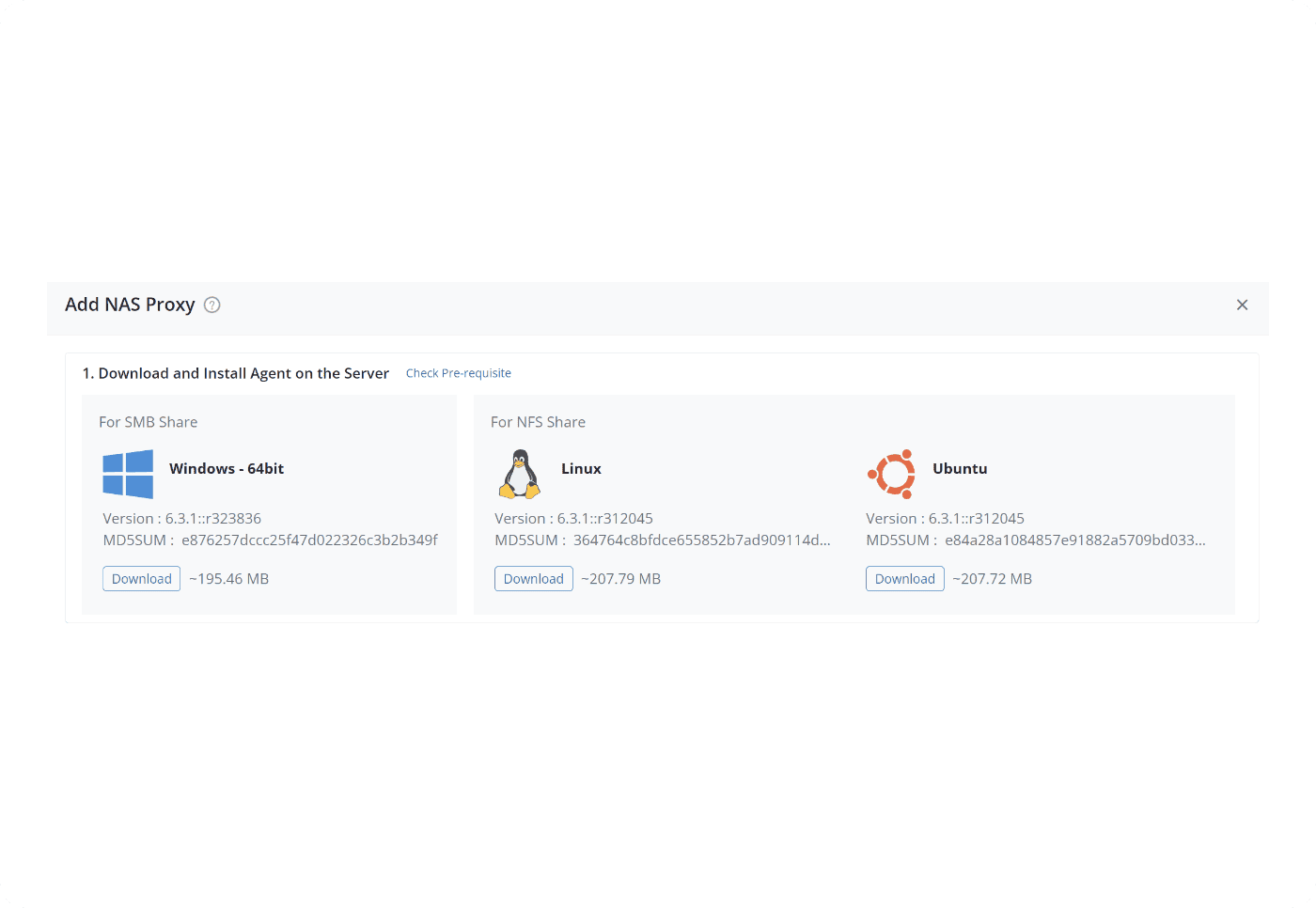Click the Add NAS Proxy title
The height and width of the screenshot is (908, 1316).
point(130,305)
